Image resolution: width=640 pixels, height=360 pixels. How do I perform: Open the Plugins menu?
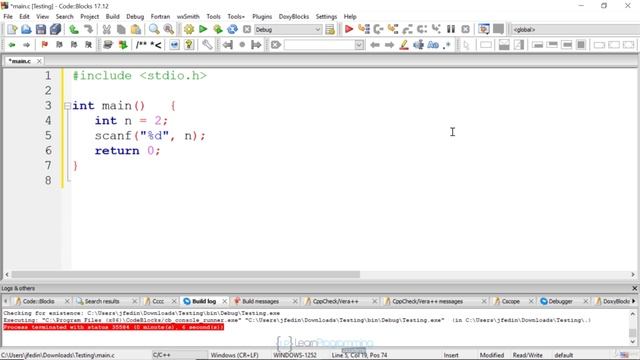pos(262,16)
